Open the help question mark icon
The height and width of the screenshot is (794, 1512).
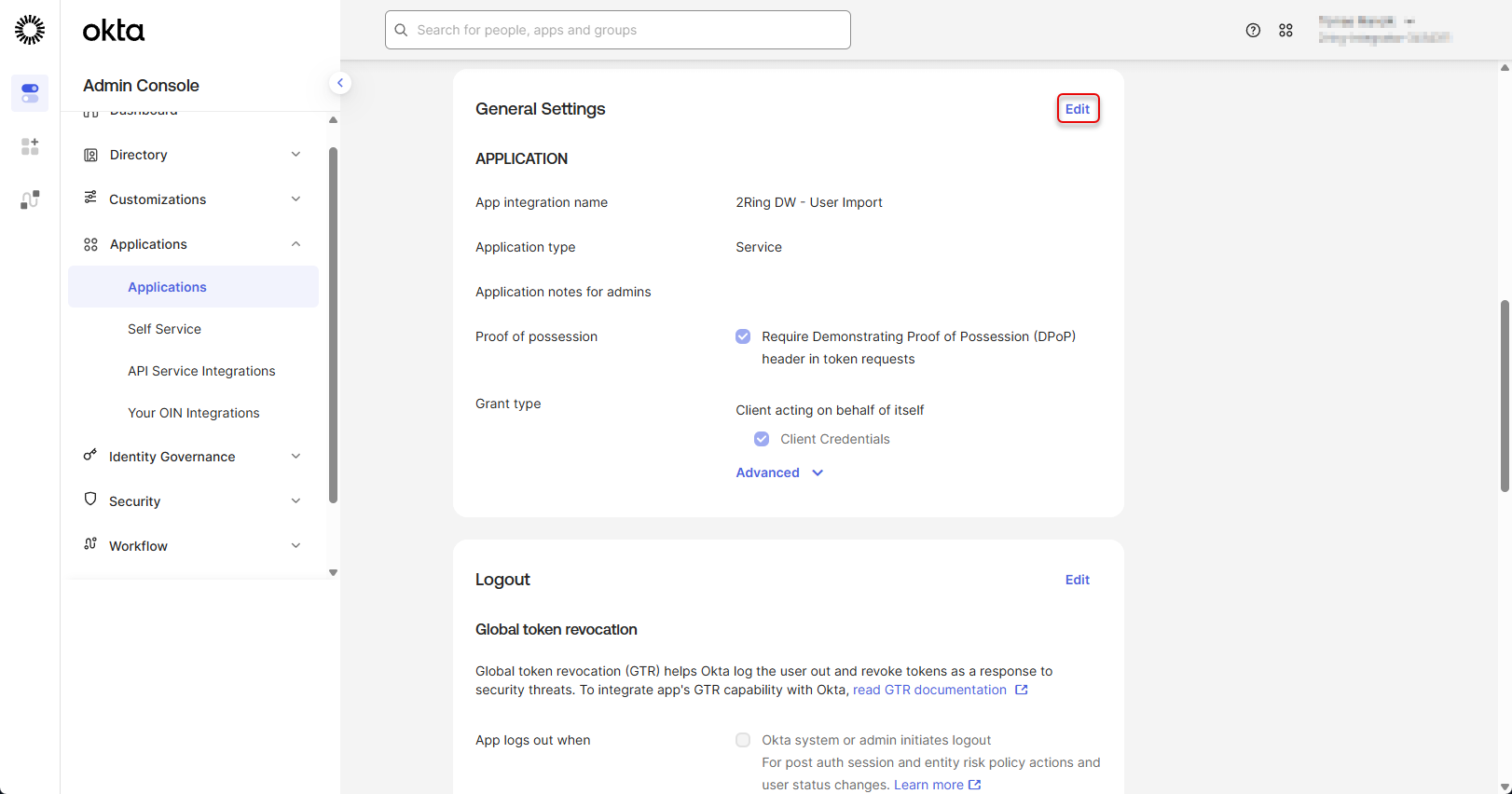1253,30
